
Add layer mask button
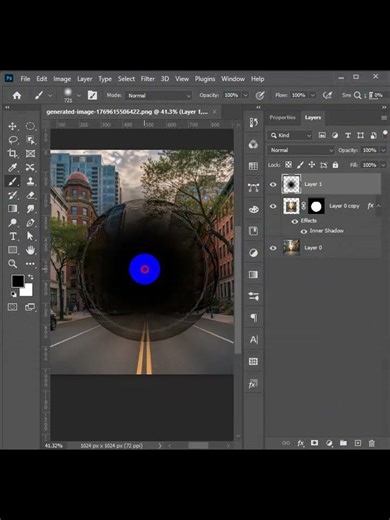tap(314, 443)
